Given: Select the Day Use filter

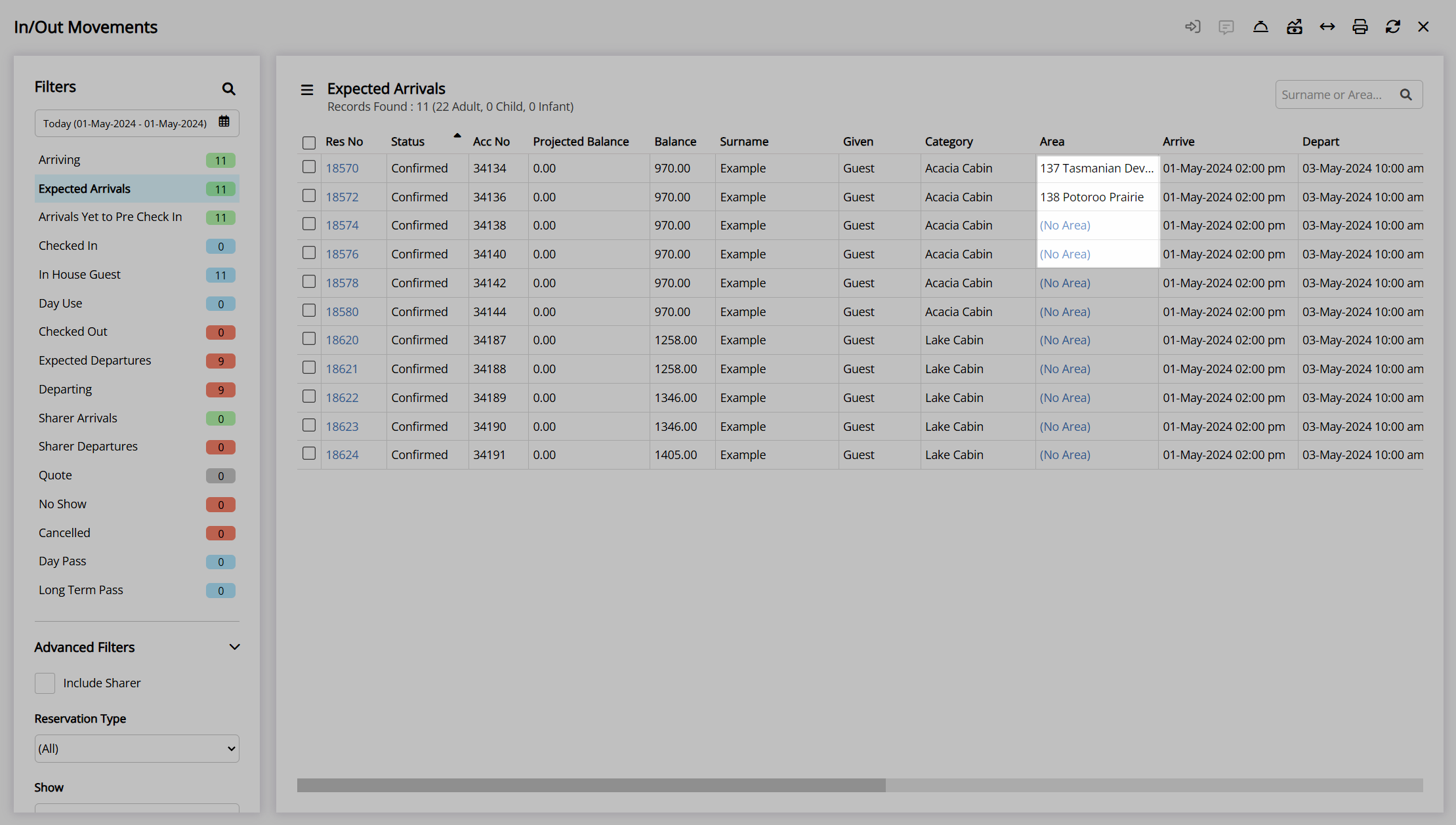Looking at the screenshot, I should pos(137,304).
